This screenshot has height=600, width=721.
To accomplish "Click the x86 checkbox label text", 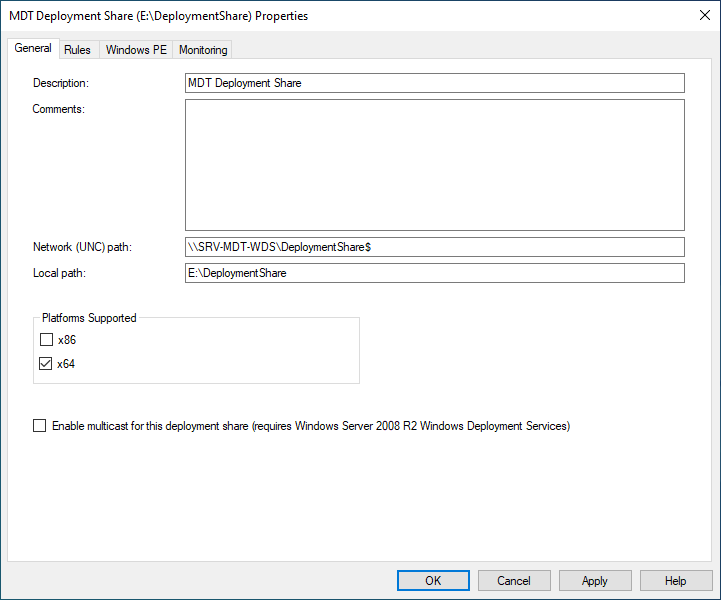I will pos(67,340).
